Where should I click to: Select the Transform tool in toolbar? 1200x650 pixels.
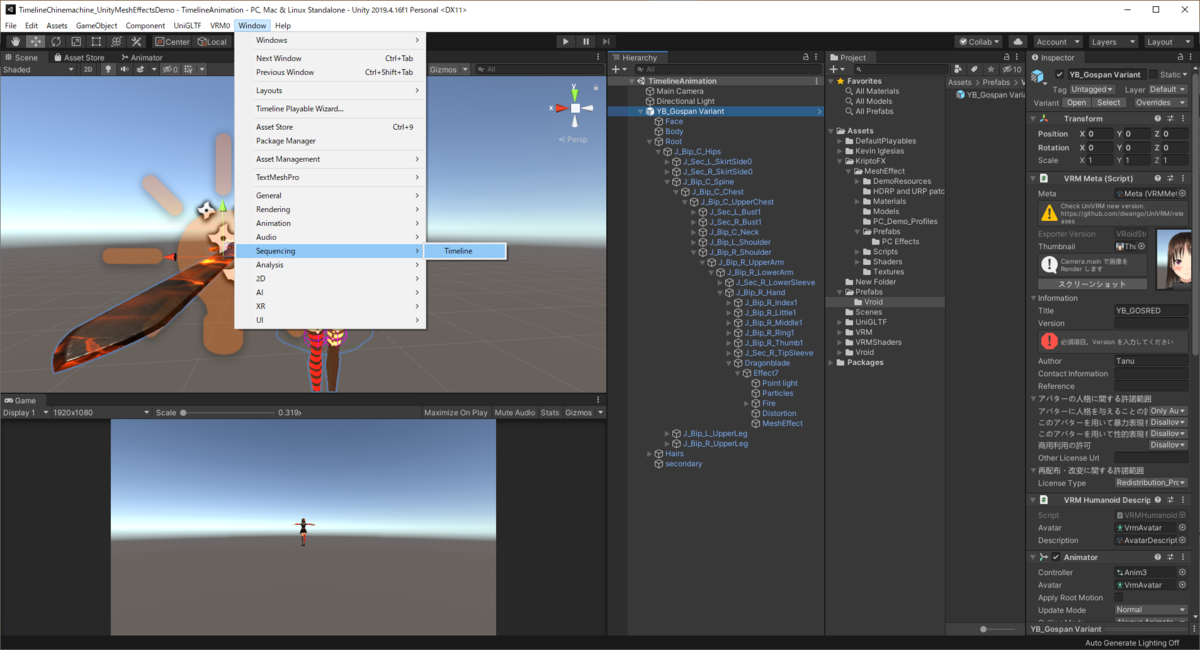[116, 42]
